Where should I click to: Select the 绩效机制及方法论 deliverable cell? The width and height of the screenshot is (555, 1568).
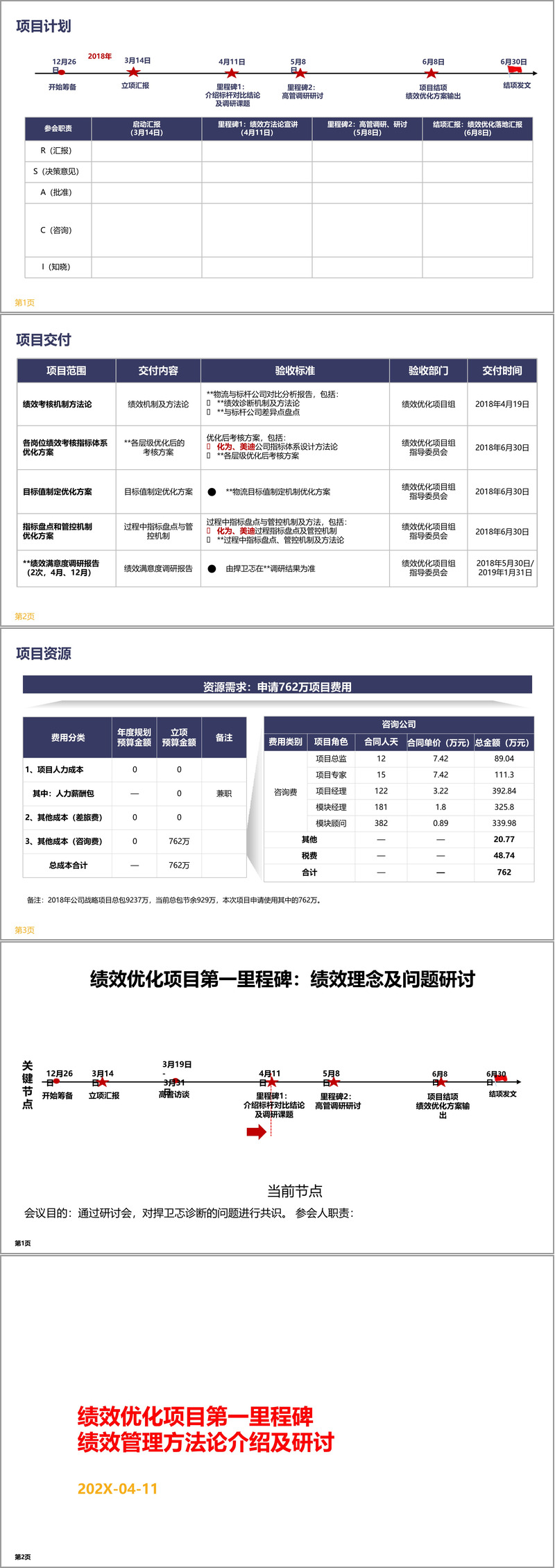pos(158,404)
